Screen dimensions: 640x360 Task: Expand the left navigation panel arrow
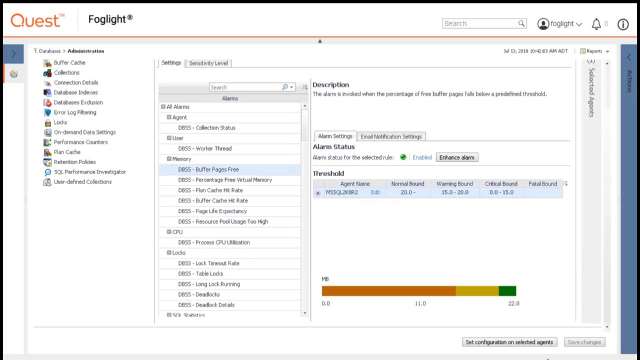pyautogui.click(x=13, y=54)
